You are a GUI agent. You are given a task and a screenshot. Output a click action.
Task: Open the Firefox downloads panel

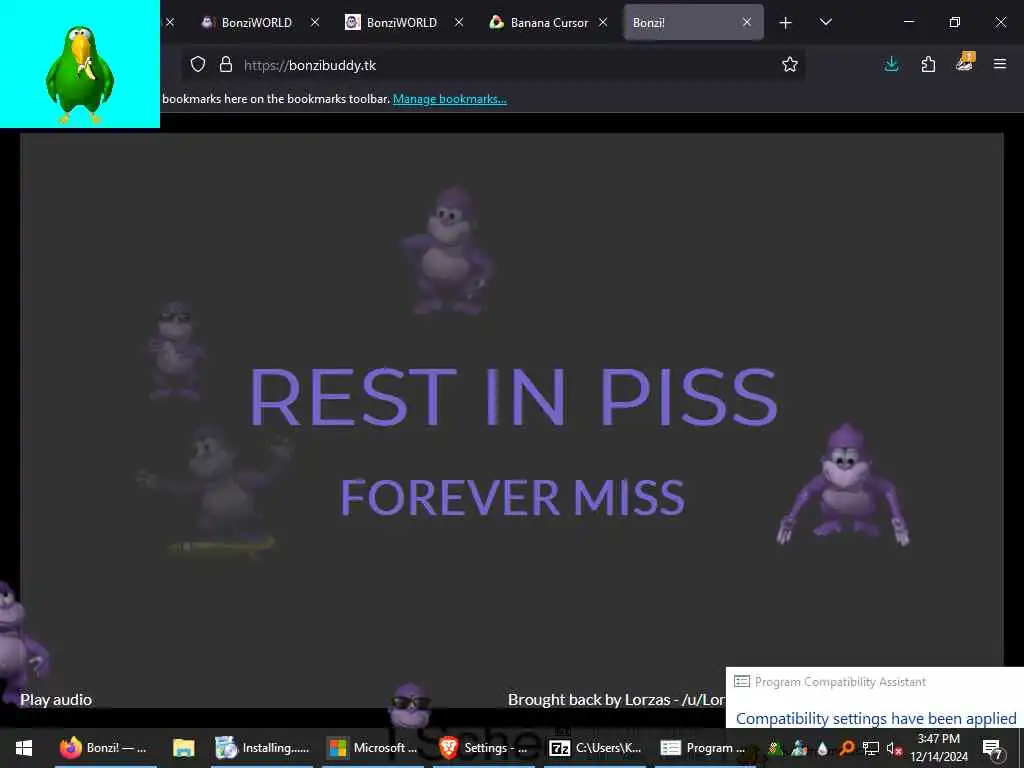tap(891, 64)
